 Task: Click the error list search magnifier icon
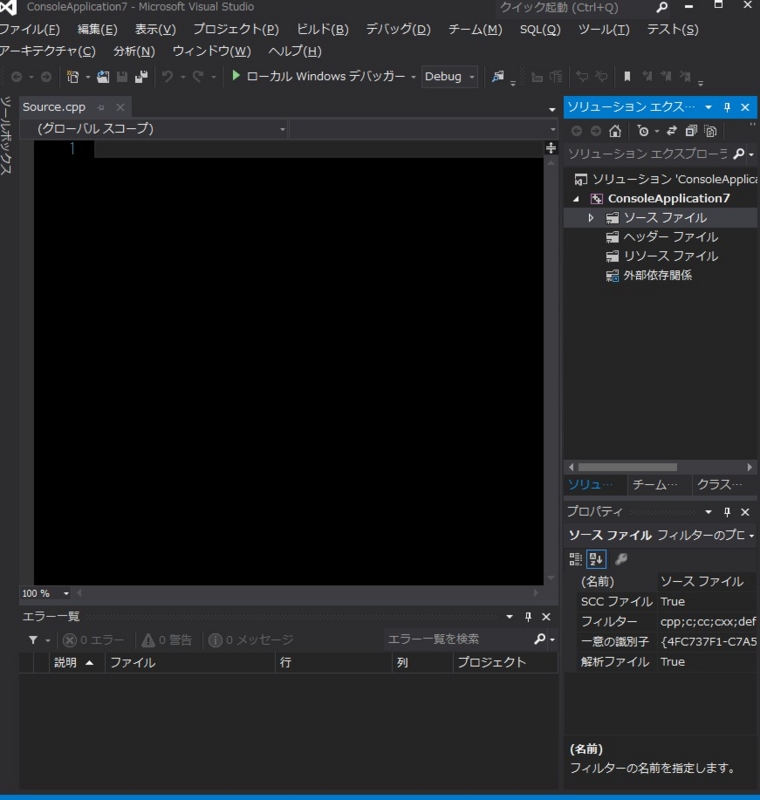[x=540, y=639]
